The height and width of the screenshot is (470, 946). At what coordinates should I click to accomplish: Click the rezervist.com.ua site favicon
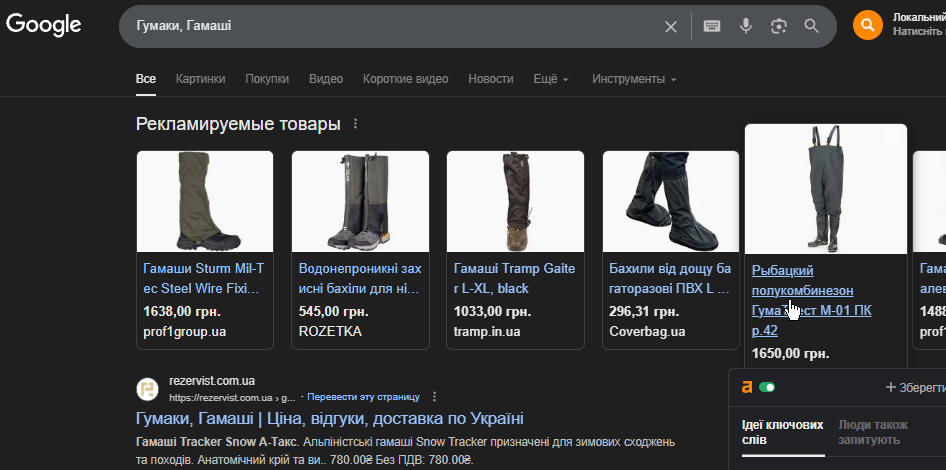click(x=147, y=389)
